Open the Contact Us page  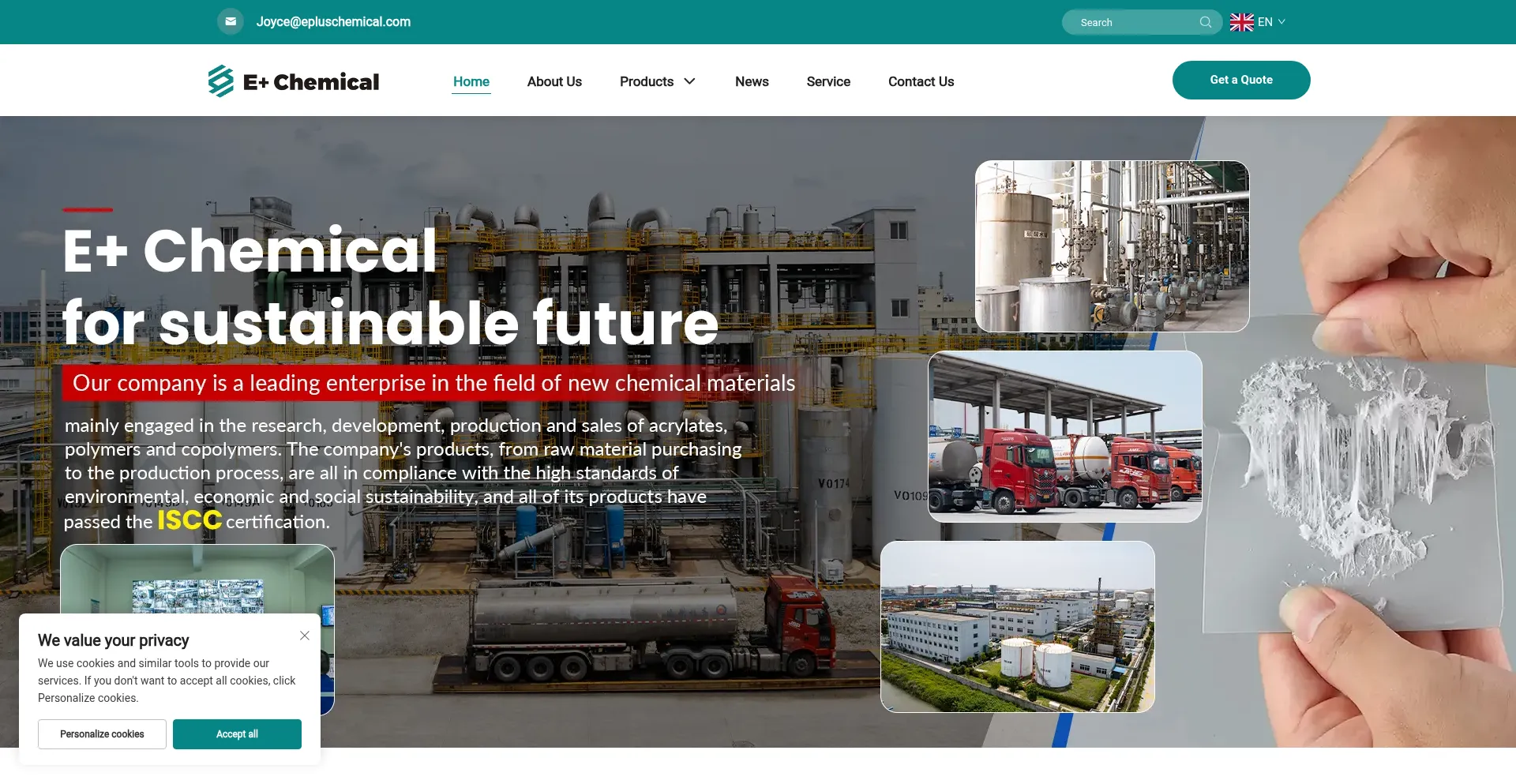(921, 81)
